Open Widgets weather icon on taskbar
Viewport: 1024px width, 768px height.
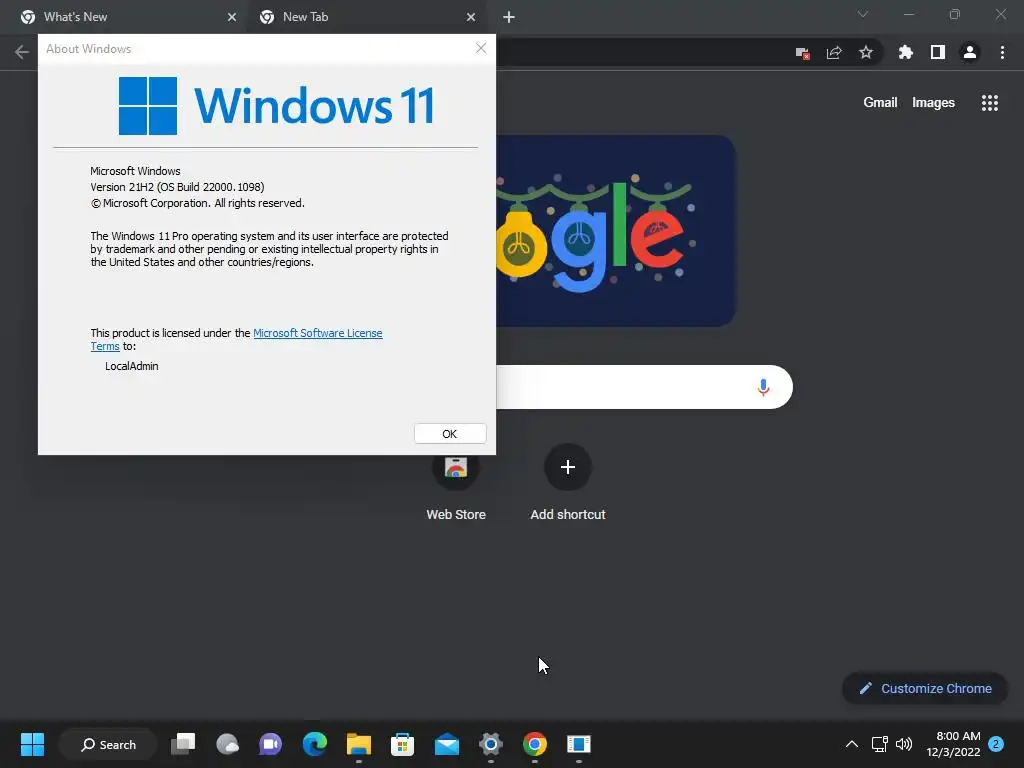(x=227, y=744)
